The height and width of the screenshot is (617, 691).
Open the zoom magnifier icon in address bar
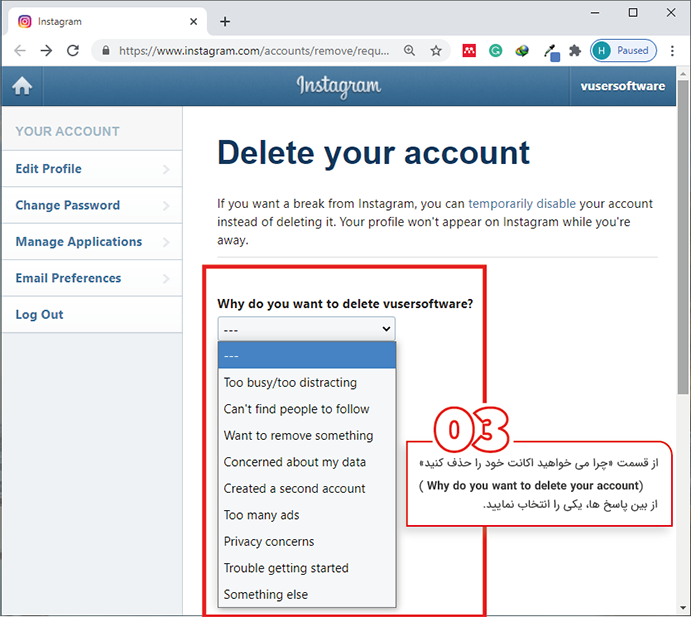[x=409, y=51]
